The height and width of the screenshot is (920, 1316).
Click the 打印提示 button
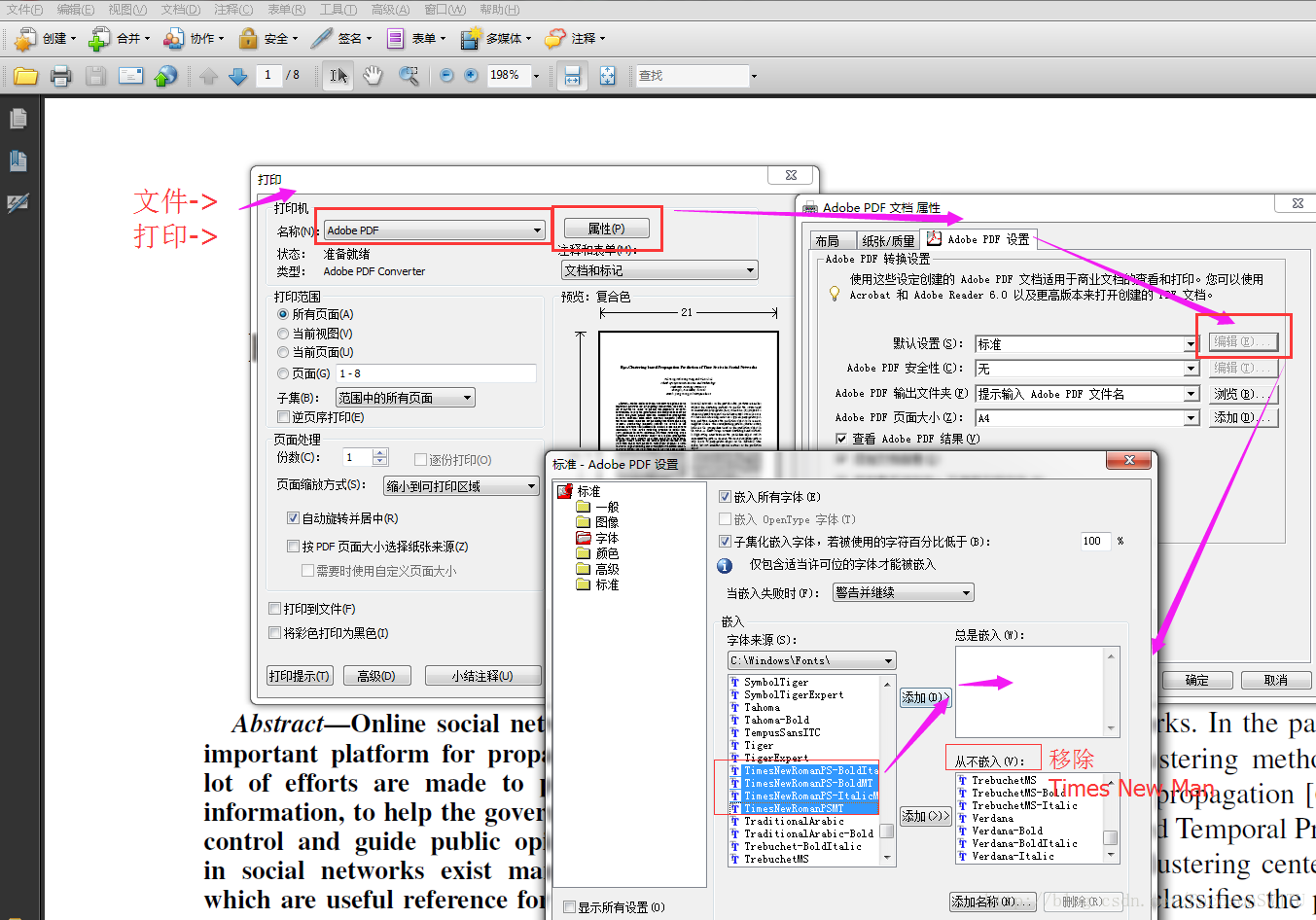[300, 676]
